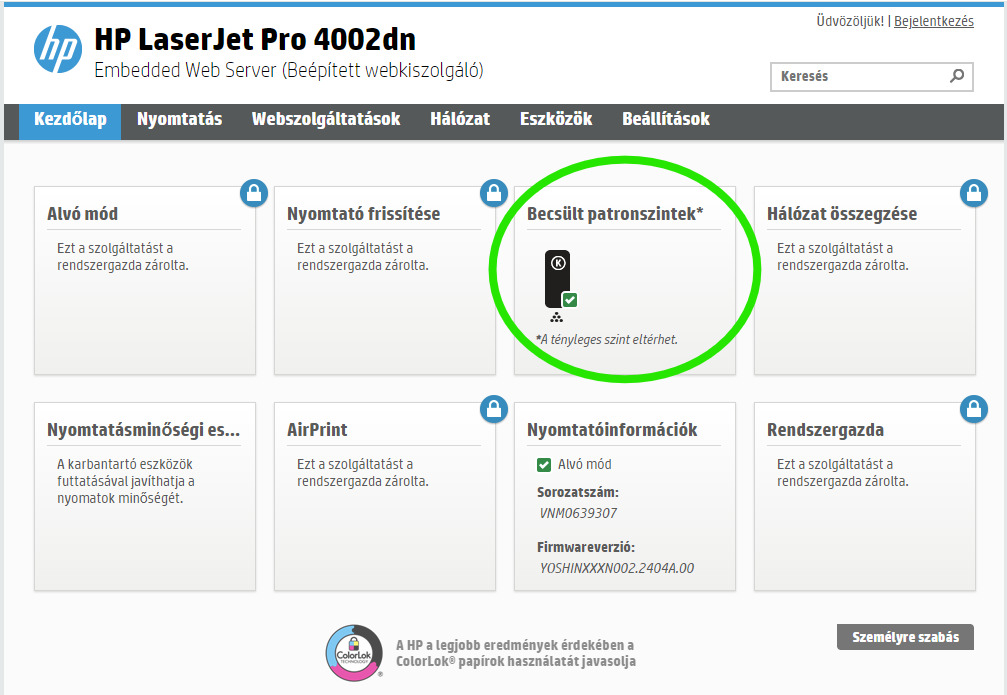
Task: Open the Hálózat összegzése card title
Action: coord(842,214)
